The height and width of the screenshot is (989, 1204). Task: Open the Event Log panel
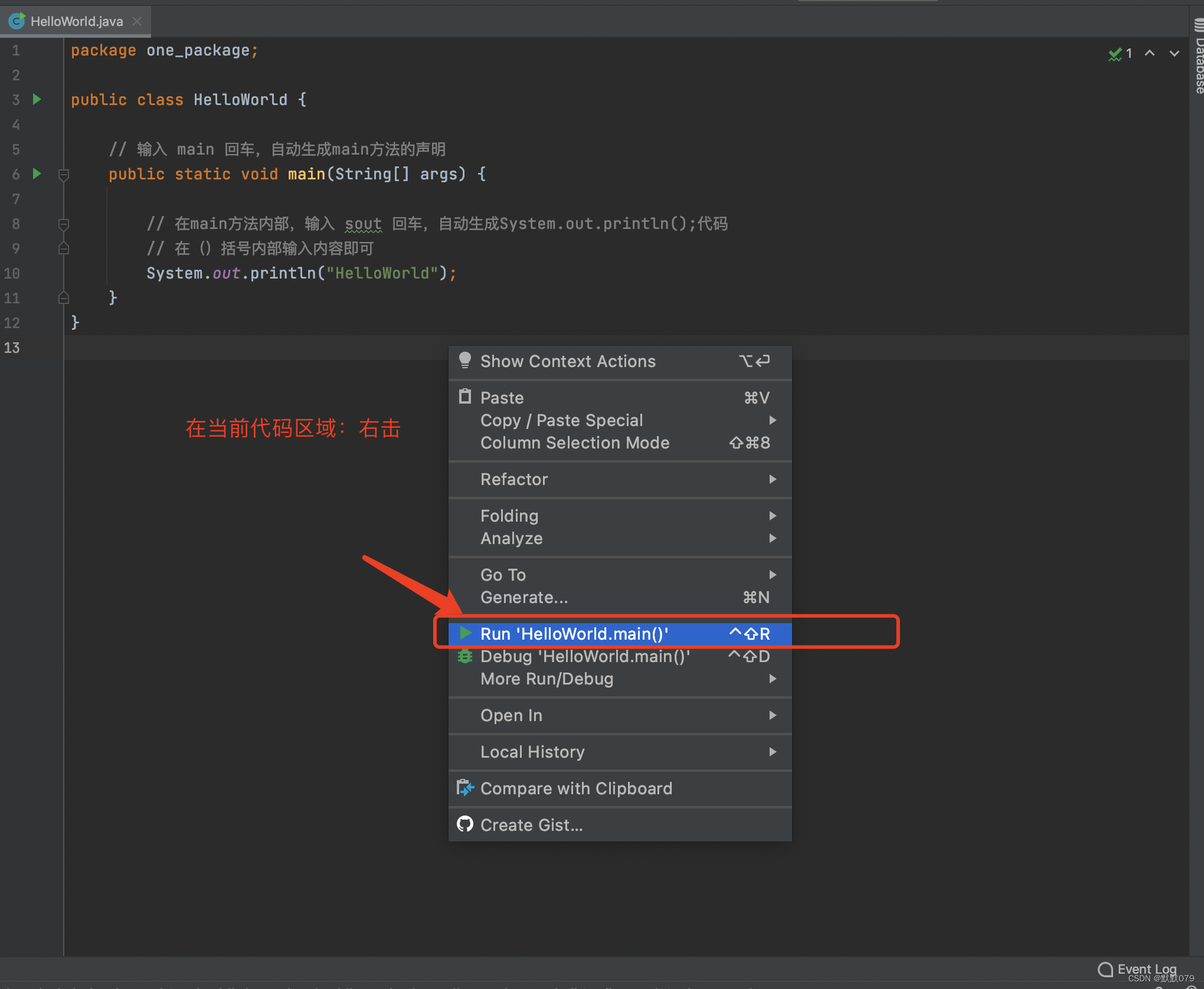1138,969
